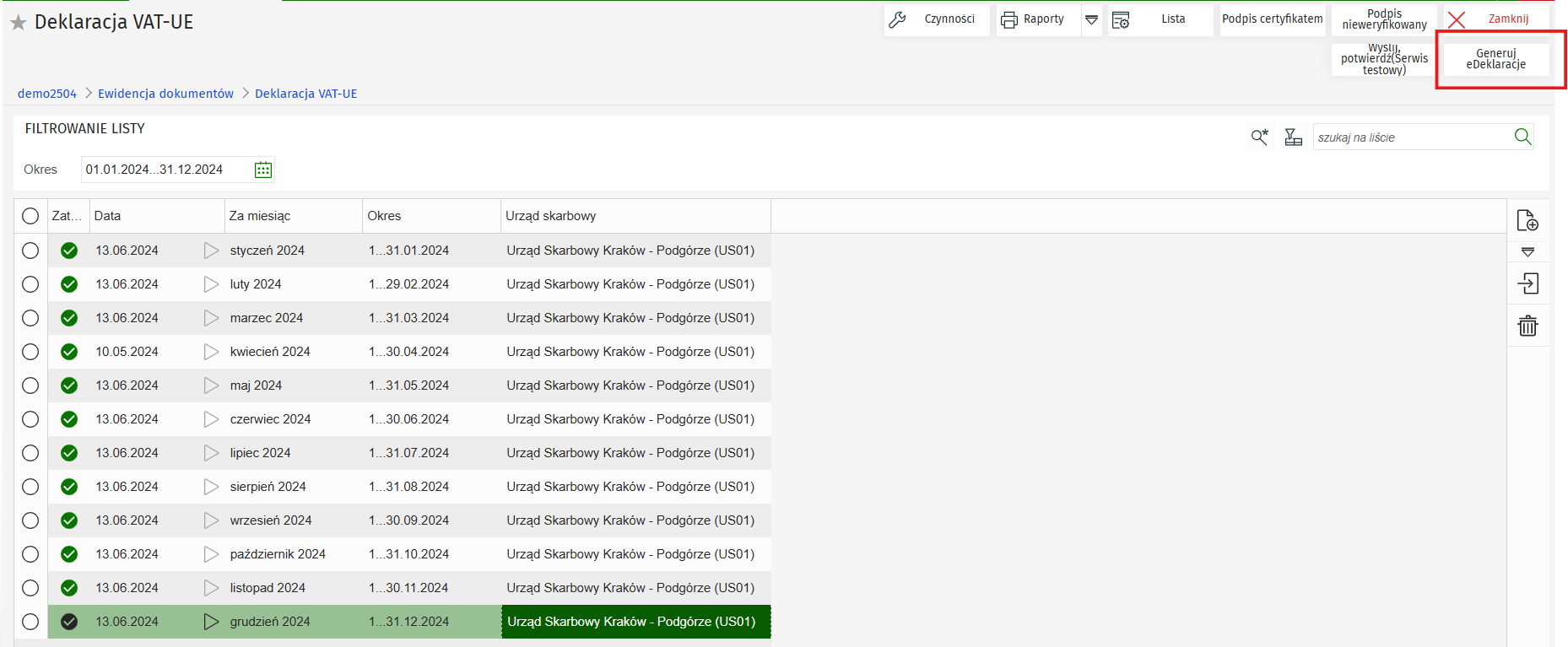Screen dimensions: 1568x647
Task: Expand the triangle in the maj 2024 row
Action: tap(211, 386)
